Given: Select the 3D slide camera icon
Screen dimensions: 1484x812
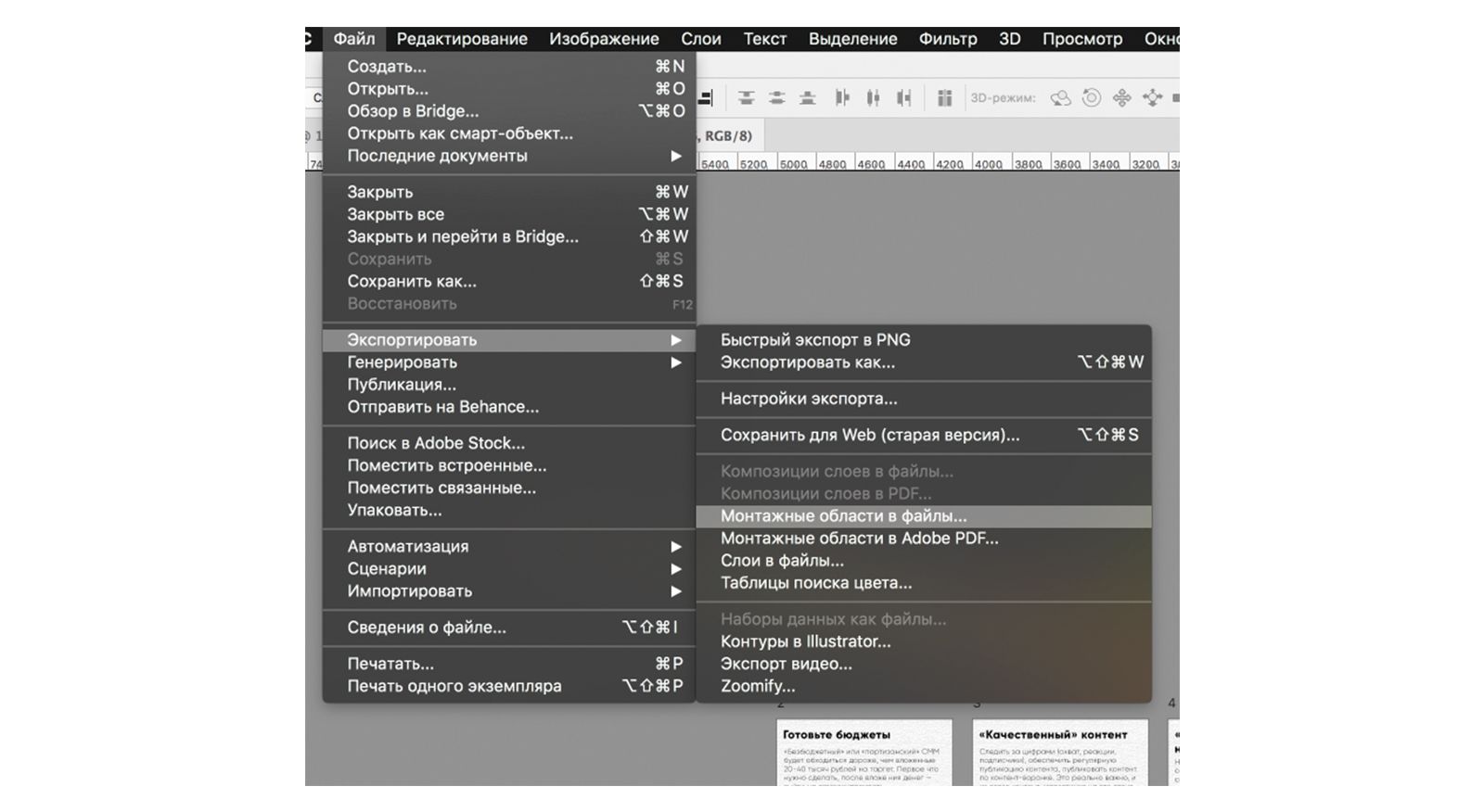Looking at the screenshot, I should click(x=1153, y=97).
